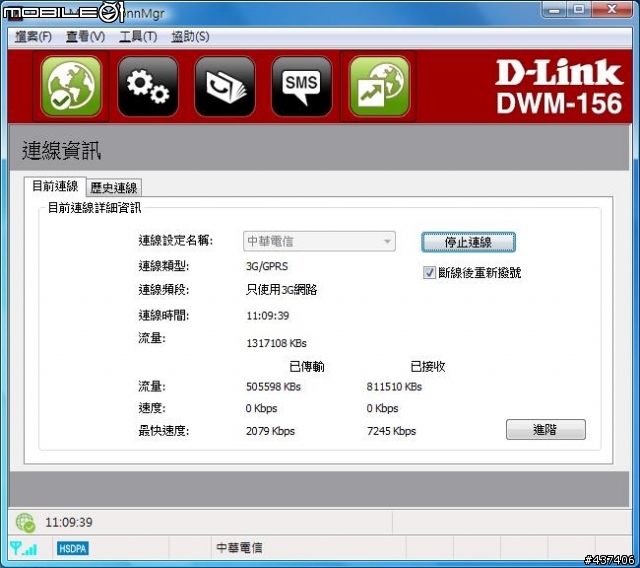Viewport: 640px width, 568px height.
Task: Open the 查看(V) menu
Action: point(85,37)
